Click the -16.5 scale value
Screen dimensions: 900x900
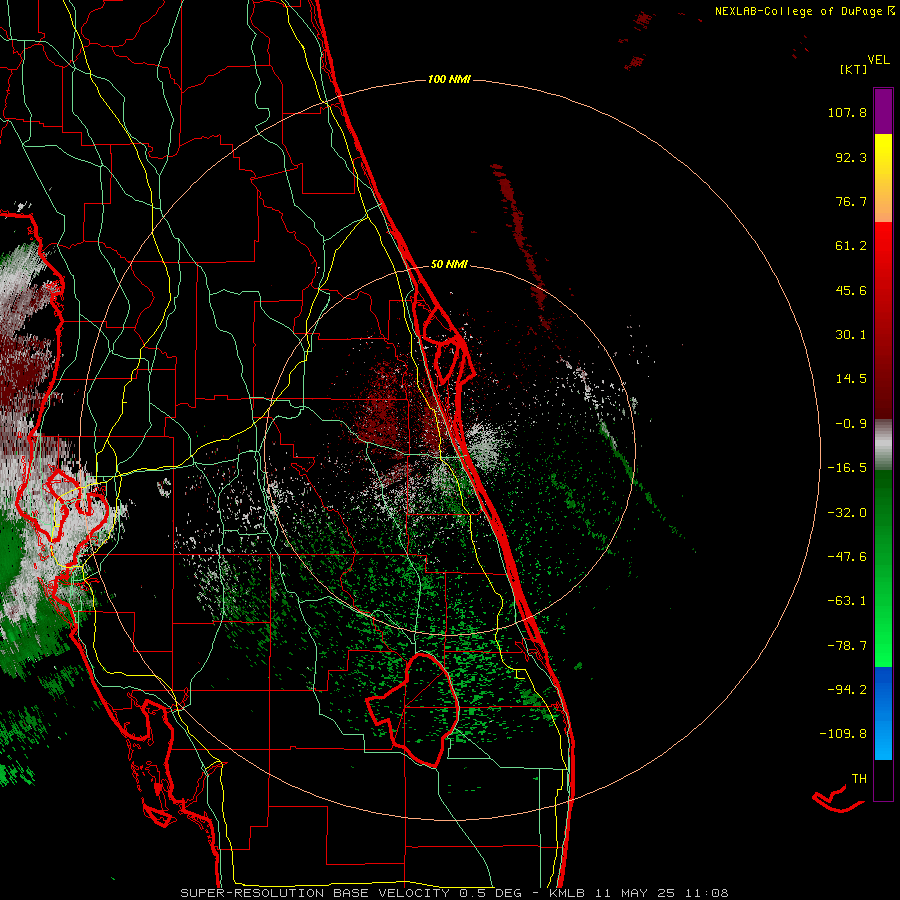pyautogui.click(x=847, y=468)
